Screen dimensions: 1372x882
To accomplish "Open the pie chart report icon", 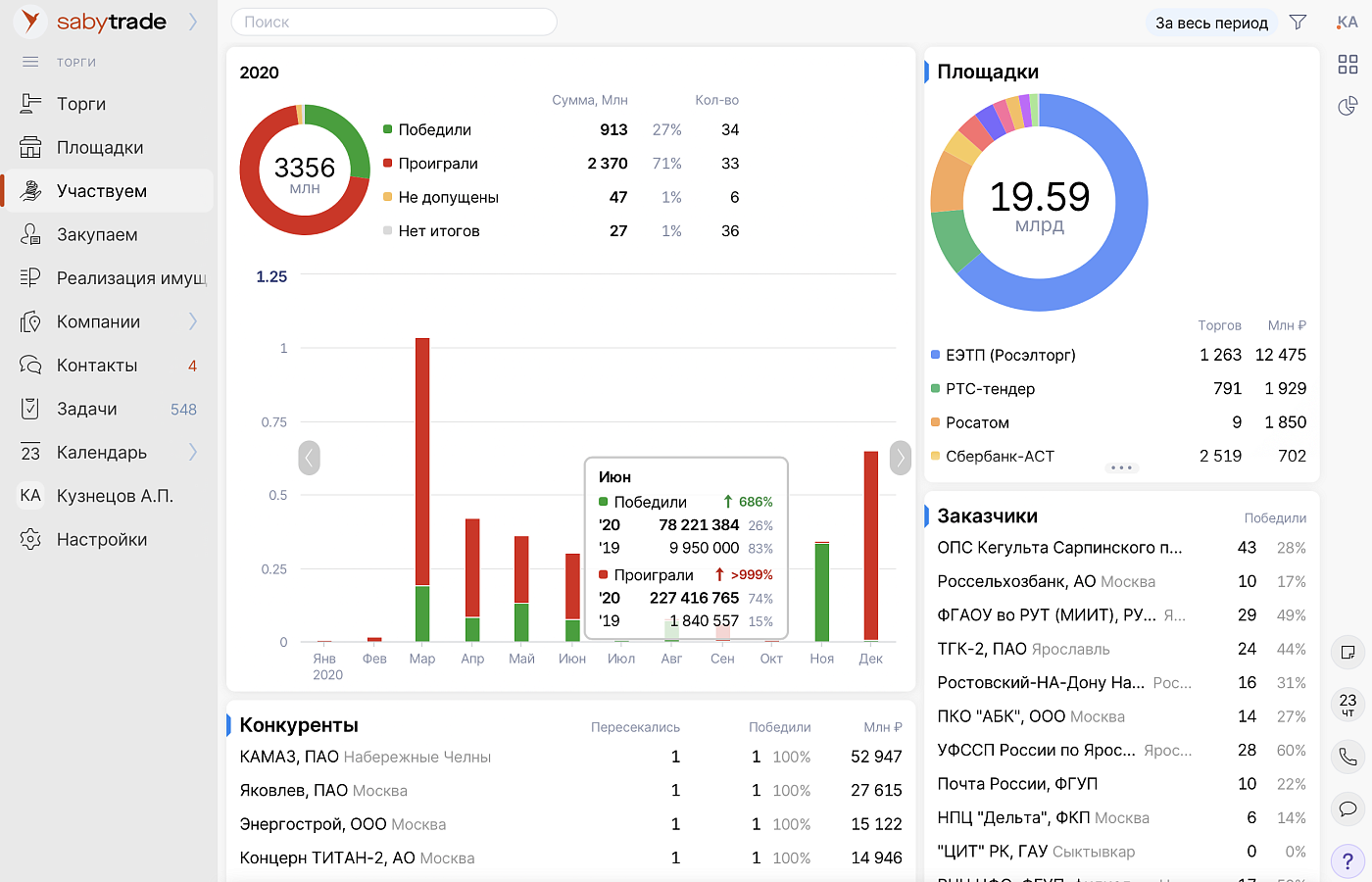I will coord(1348,106).
